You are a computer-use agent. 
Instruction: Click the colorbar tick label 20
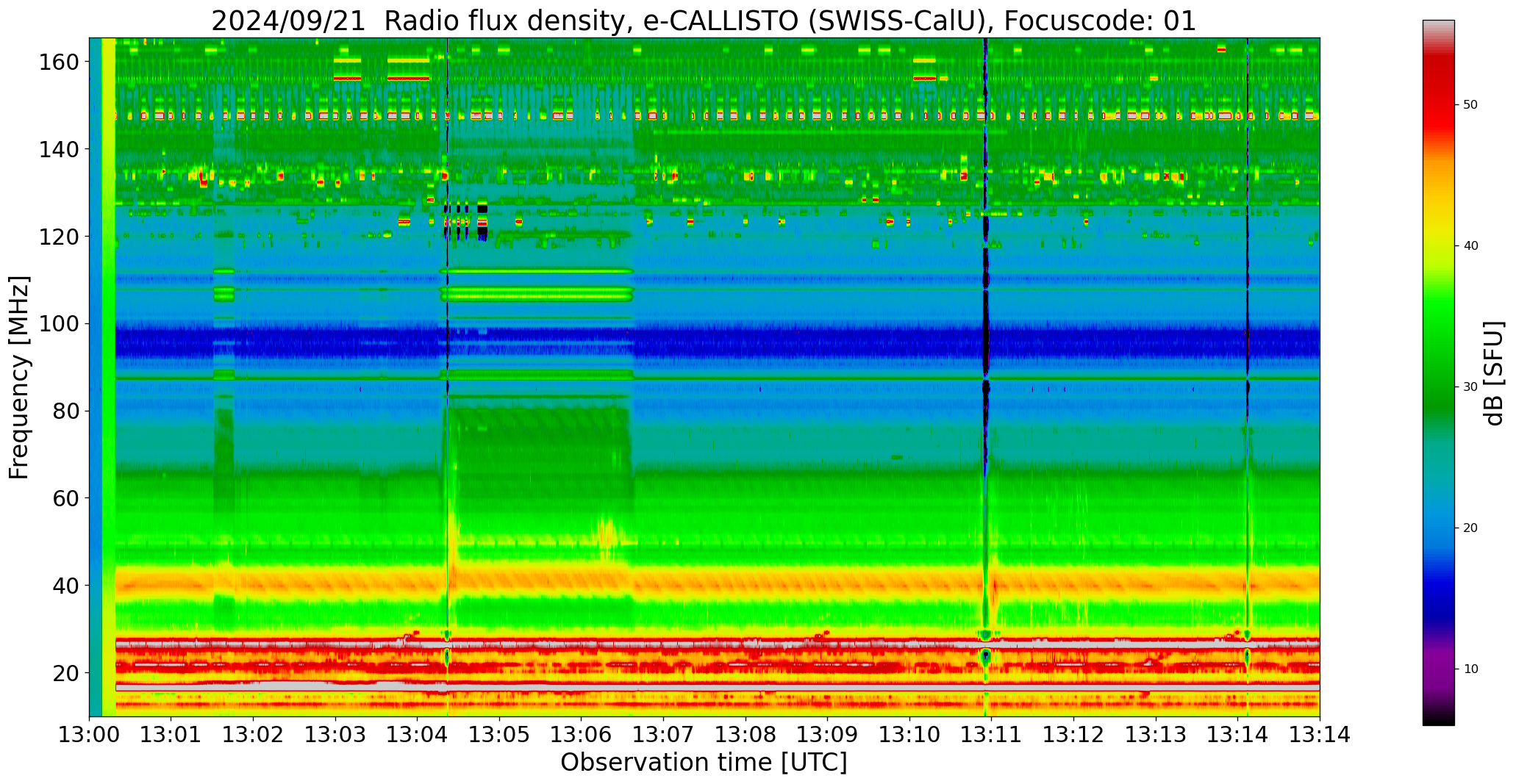(x=1470, y=528)
